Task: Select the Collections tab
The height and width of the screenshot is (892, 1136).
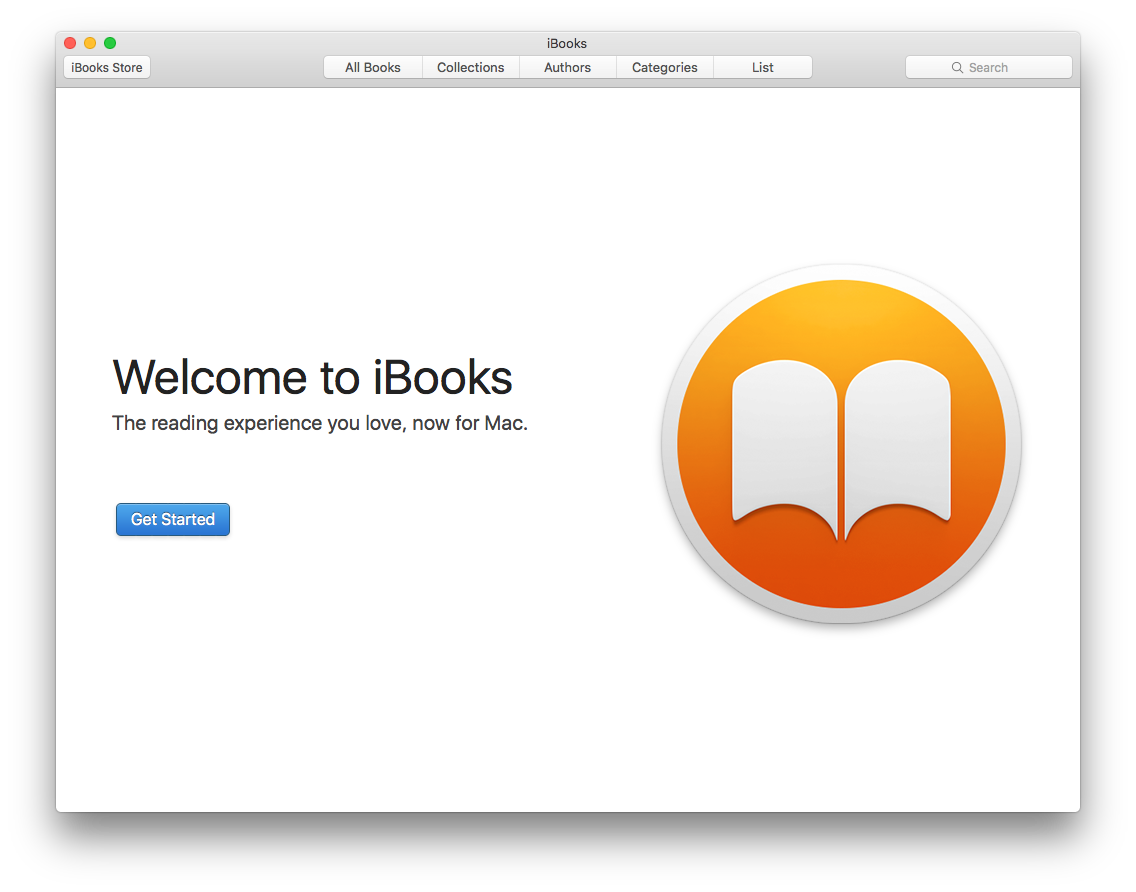Action: pos(470,67)
